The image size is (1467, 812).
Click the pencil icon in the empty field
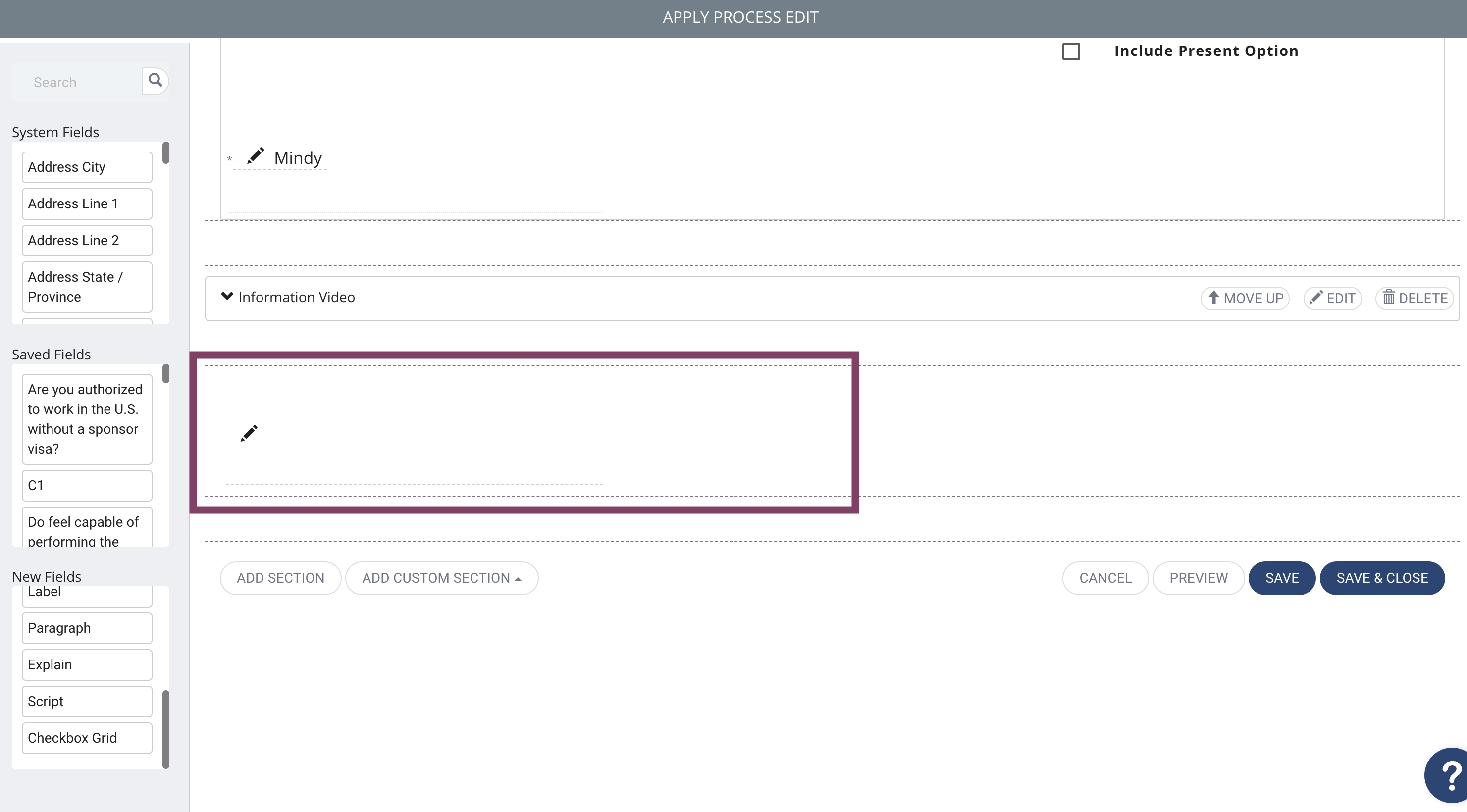click(x=249, y=433)
